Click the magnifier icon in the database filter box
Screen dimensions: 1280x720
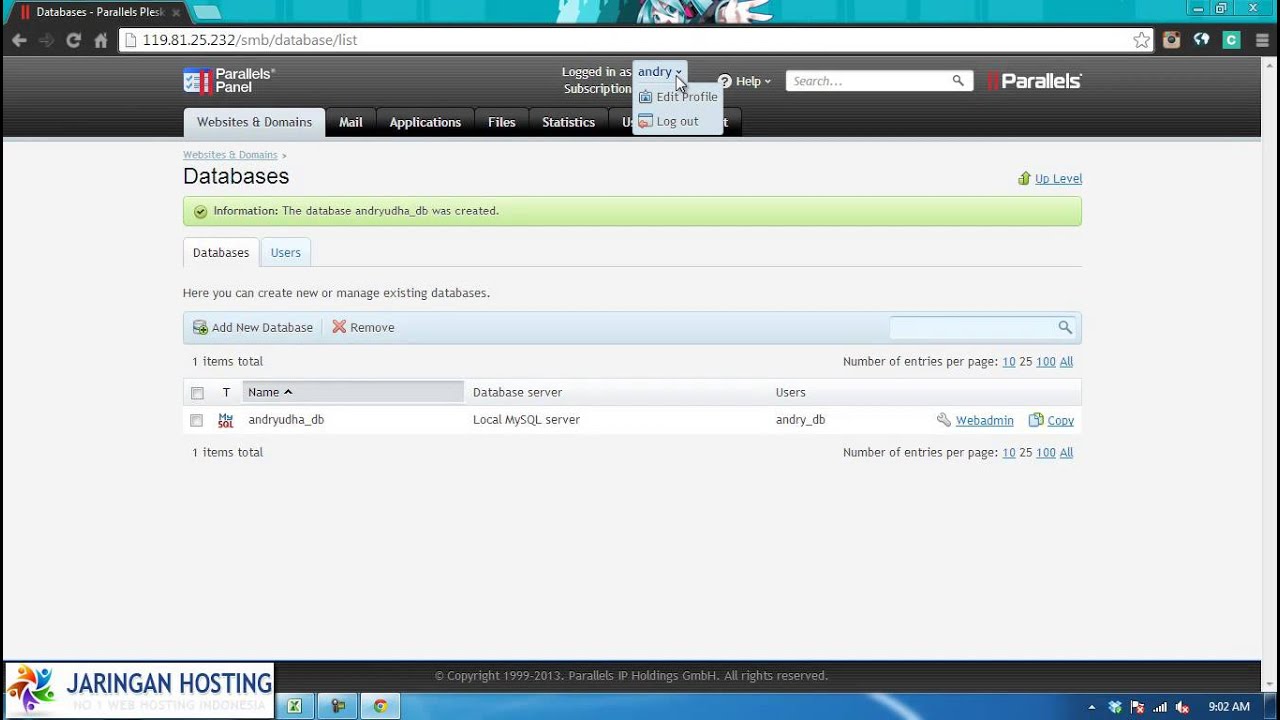(1065, 327)
